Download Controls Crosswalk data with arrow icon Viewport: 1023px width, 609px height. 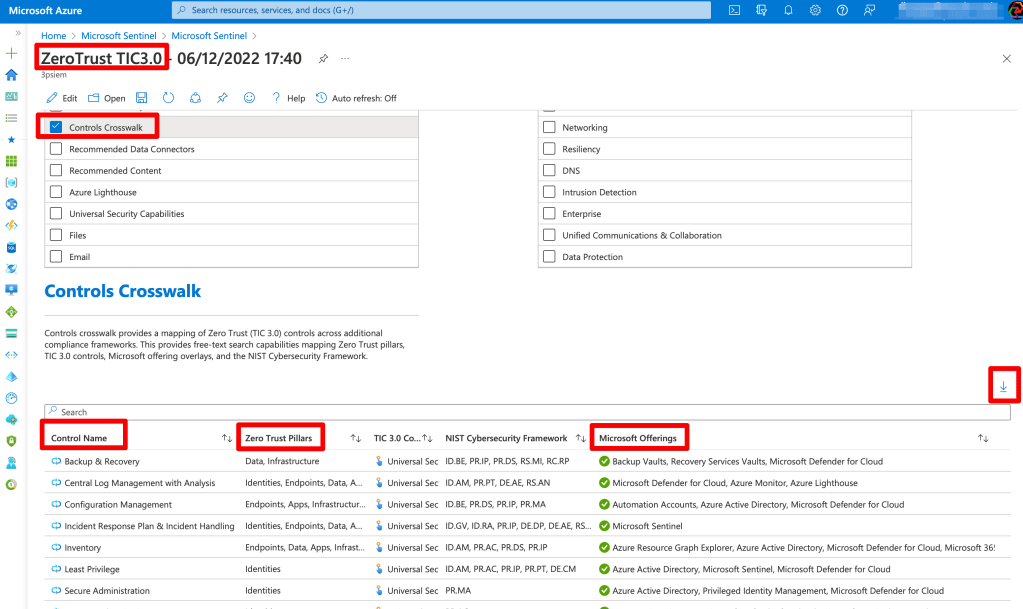(x=1004, y=386)
